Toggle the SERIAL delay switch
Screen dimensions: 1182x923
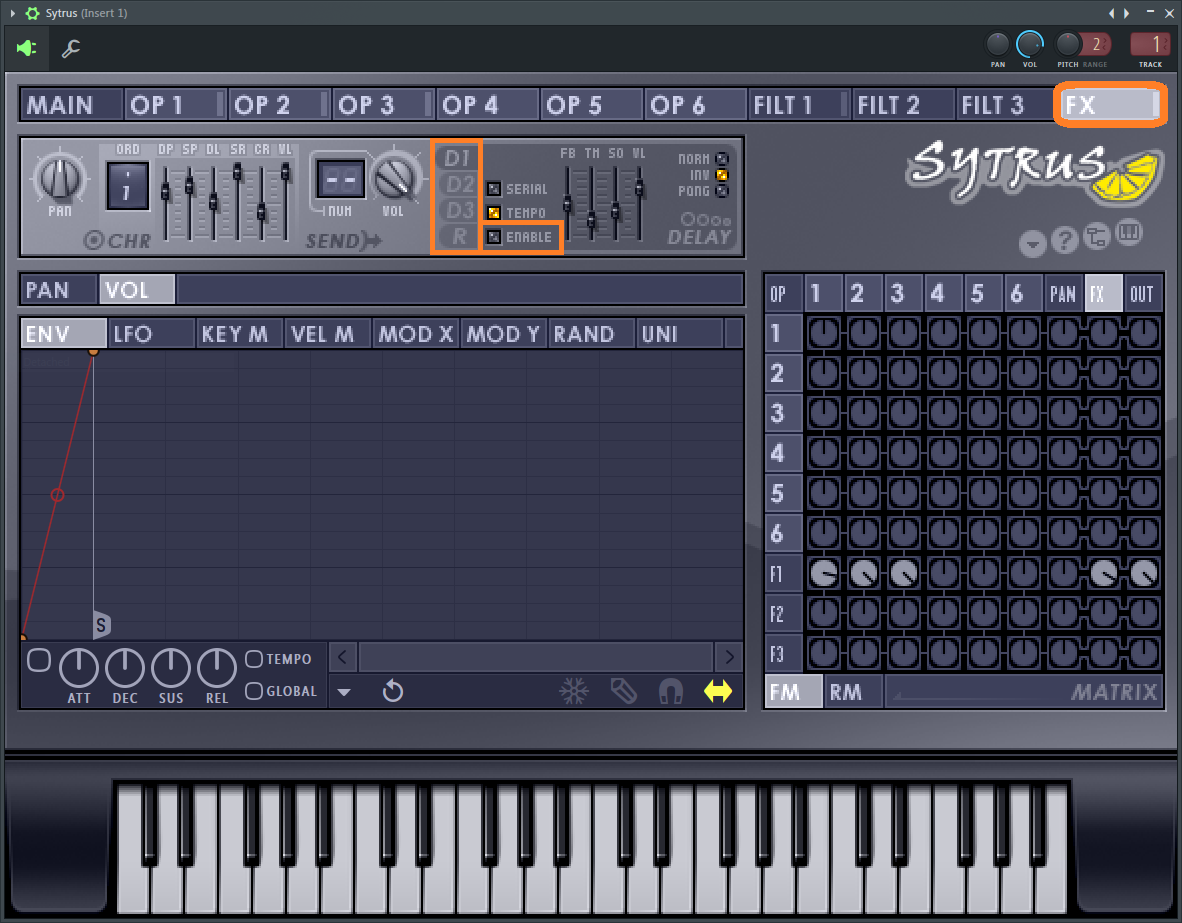pyautogui.click(x=494, y=189)
